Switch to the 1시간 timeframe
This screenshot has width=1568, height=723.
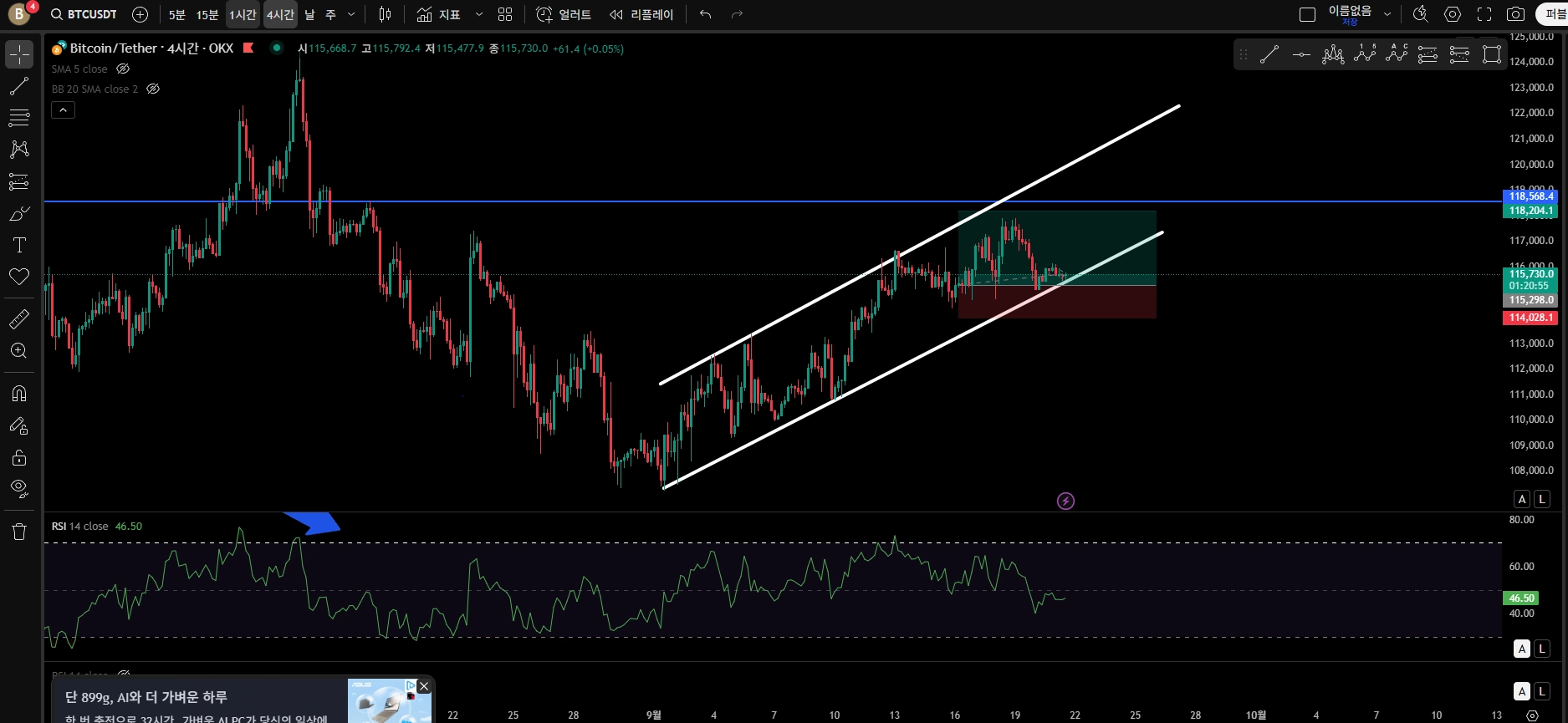tap(243, 14)
